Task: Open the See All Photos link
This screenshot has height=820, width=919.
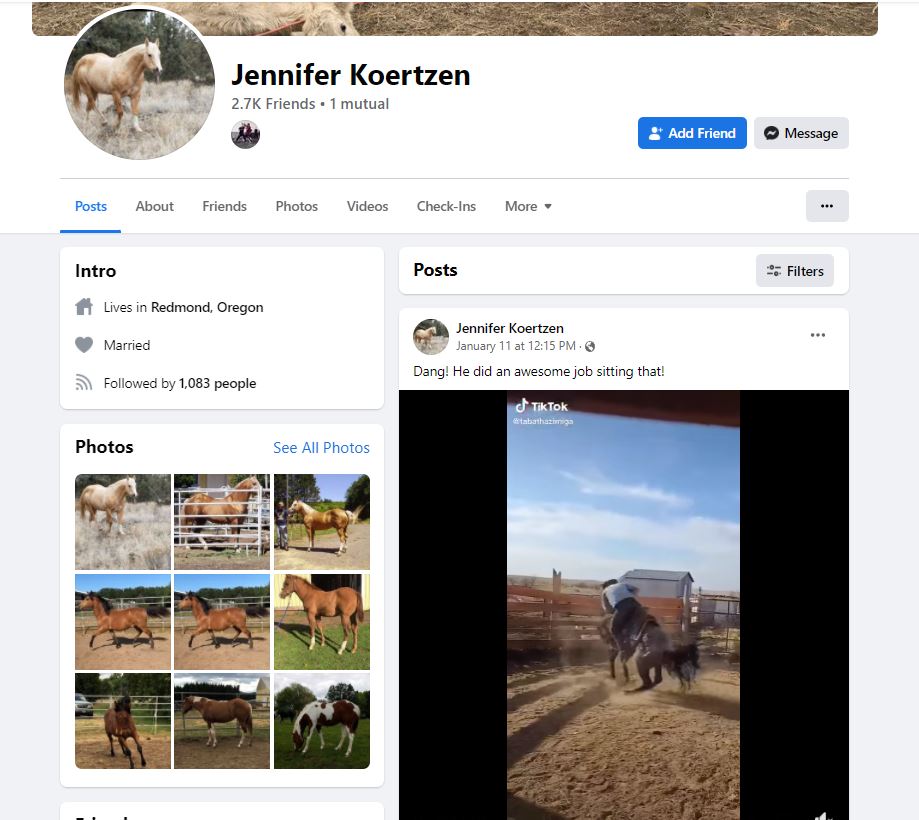Action: (321, 448)
